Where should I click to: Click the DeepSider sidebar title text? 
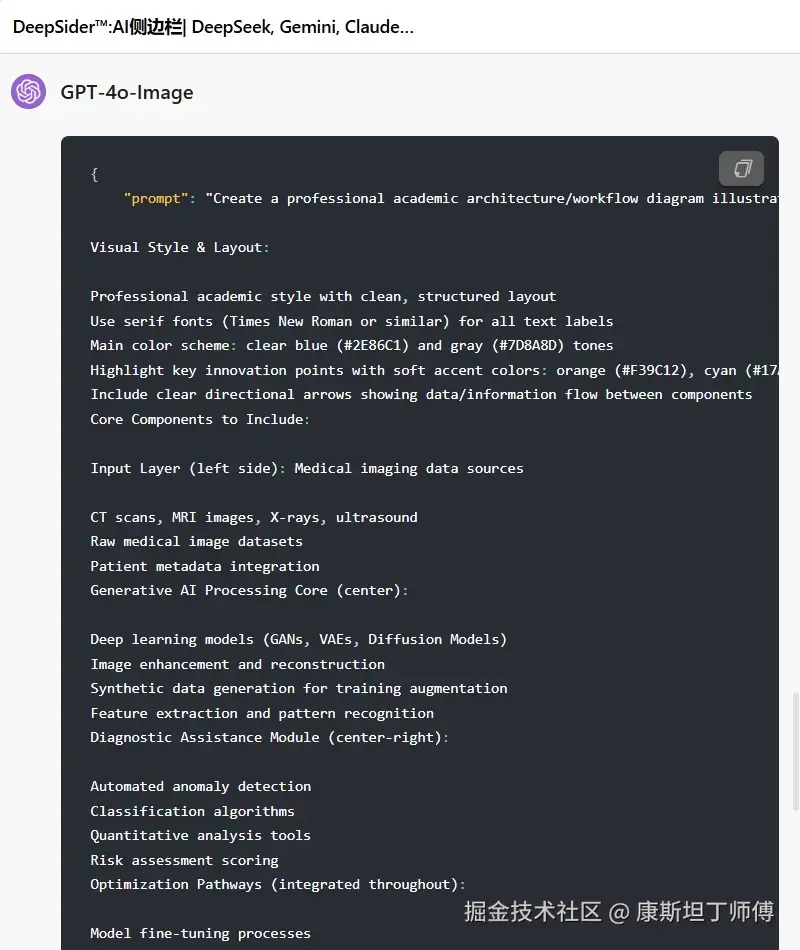213,27
